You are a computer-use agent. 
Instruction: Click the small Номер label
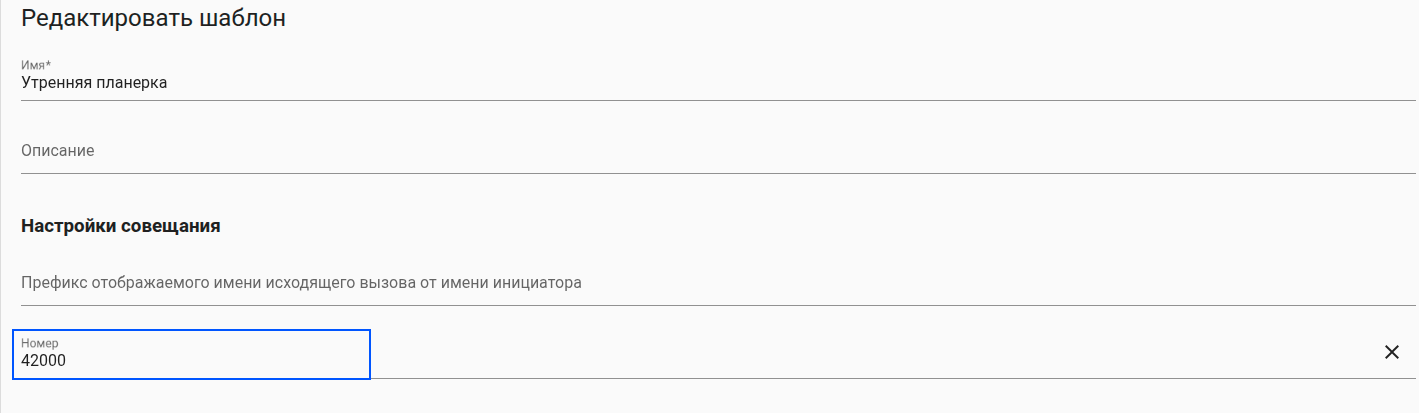(40, 343)
